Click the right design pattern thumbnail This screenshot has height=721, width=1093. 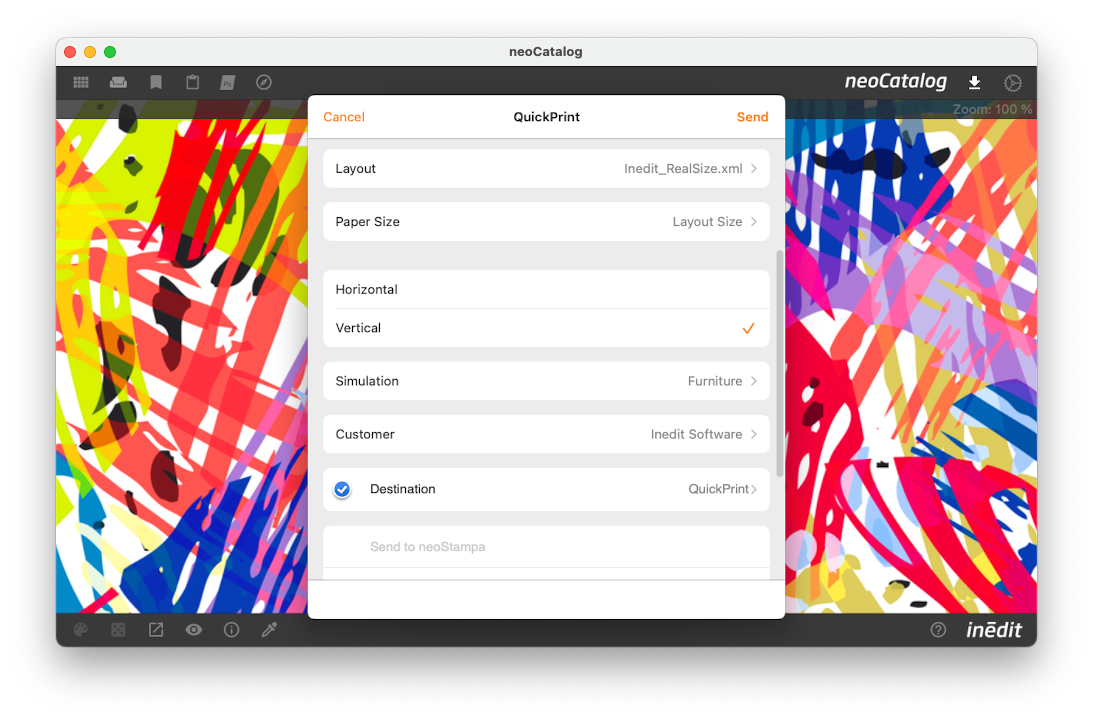pyautogui.click(x=911, y=366)
